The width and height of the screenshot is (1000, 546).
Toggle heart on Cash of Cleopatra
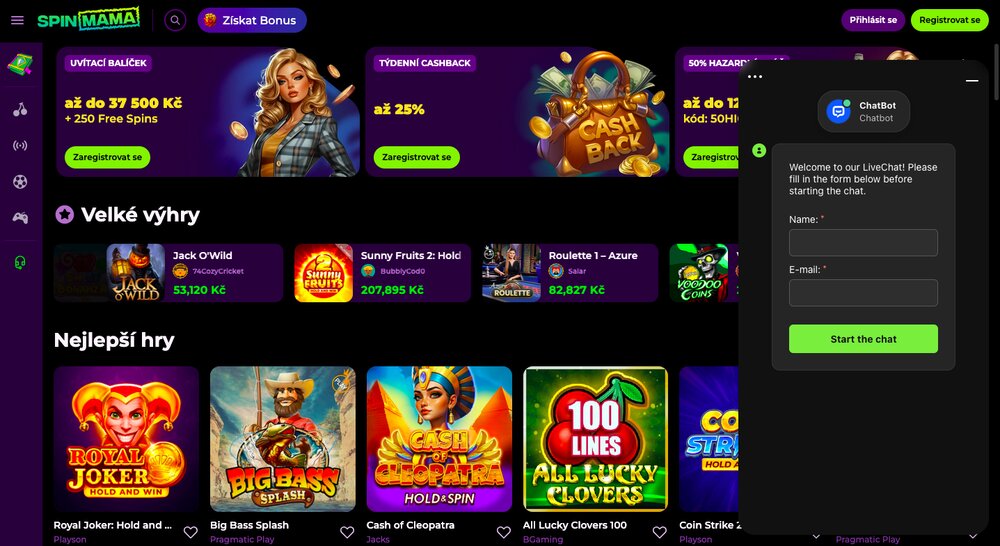point(503,532)
